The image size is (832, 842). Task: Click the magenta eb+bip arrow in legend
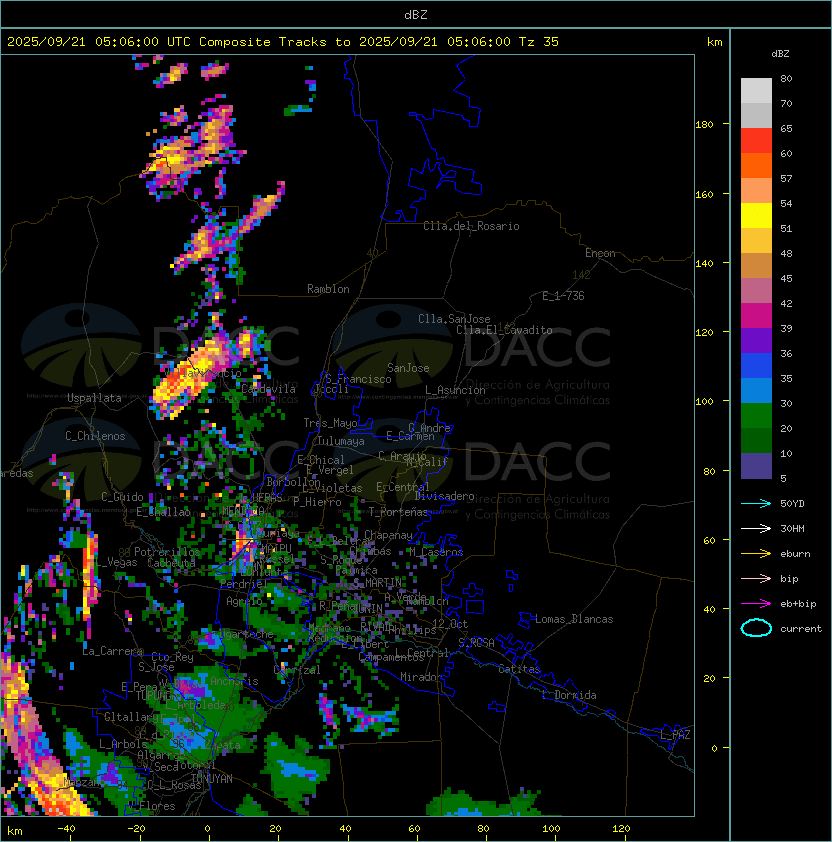point(756,604)
